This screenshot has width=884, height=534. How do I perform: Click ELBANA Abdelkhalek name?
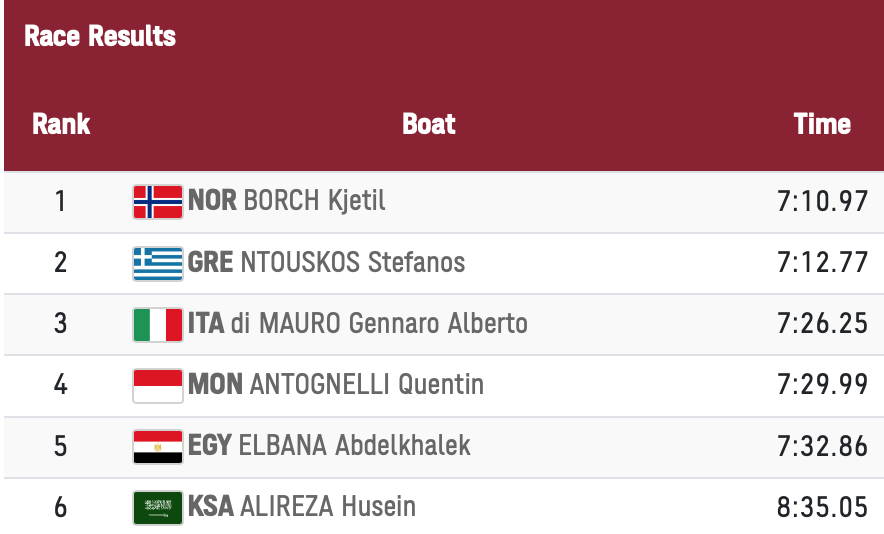click(354, 446)
